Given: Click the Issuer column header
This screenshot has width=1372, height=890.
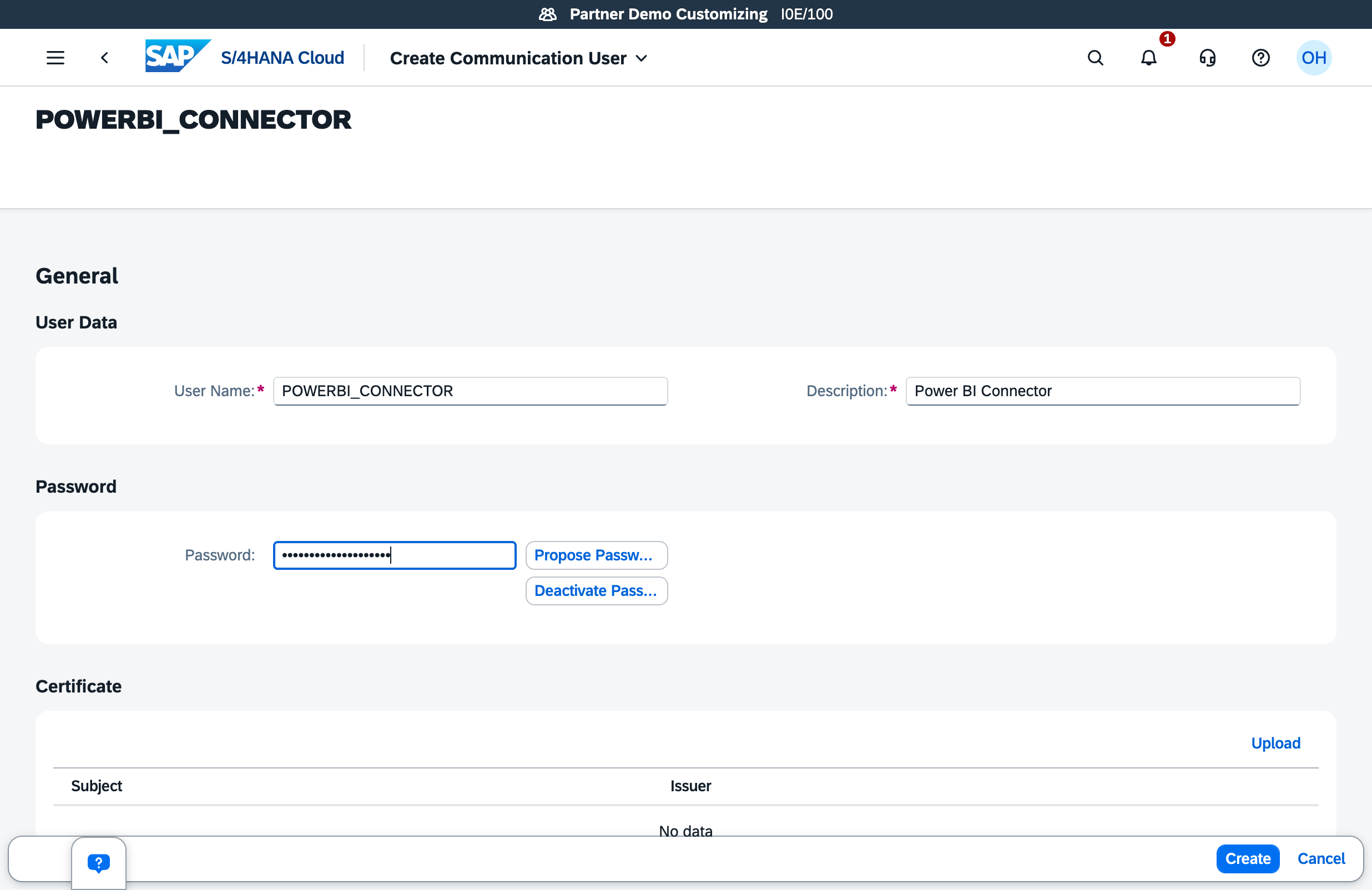Looking at the screenshot, I should (x=690, y=786).
